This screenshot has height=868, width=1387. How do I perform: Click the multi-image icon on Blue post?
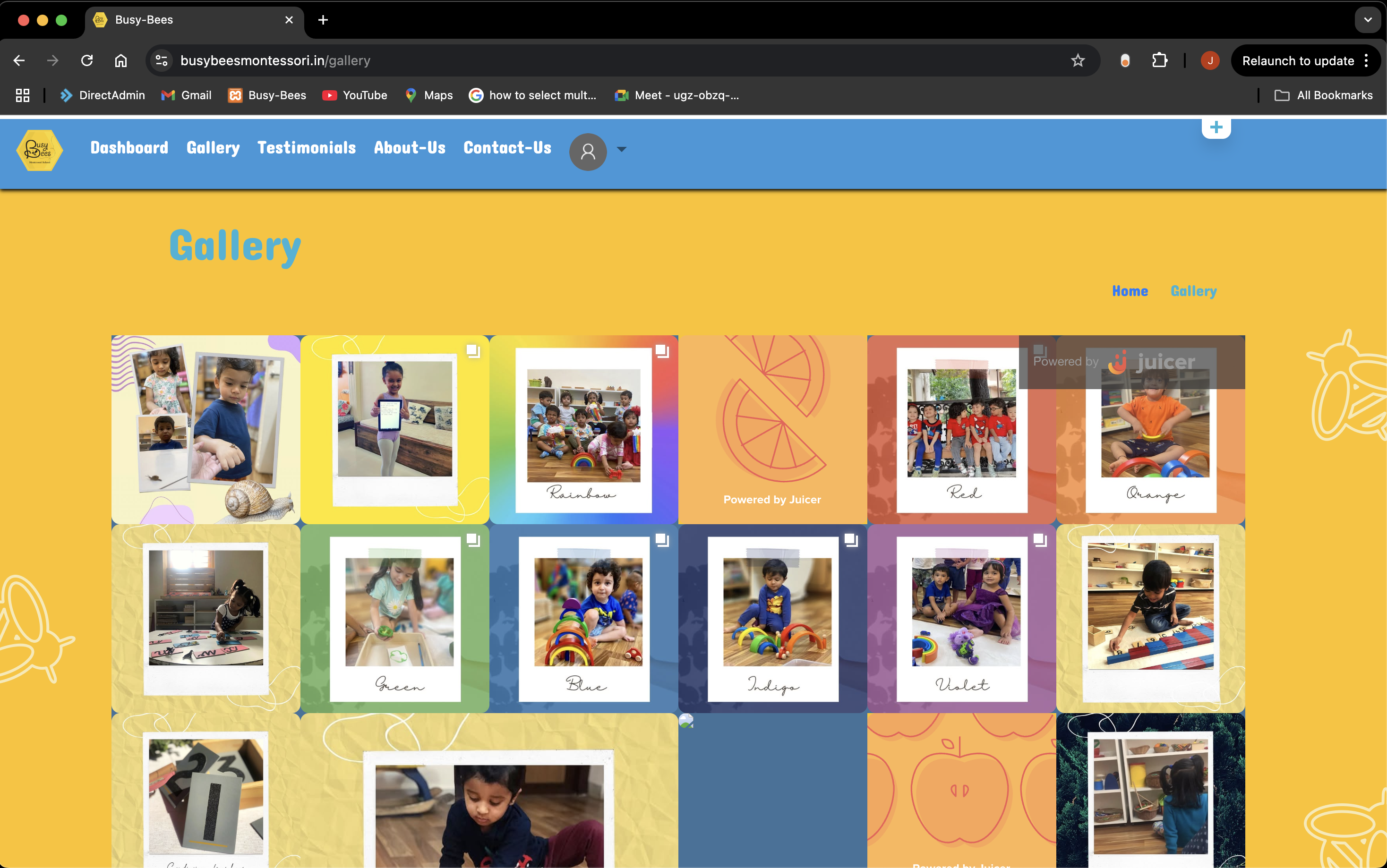point(662,540)
